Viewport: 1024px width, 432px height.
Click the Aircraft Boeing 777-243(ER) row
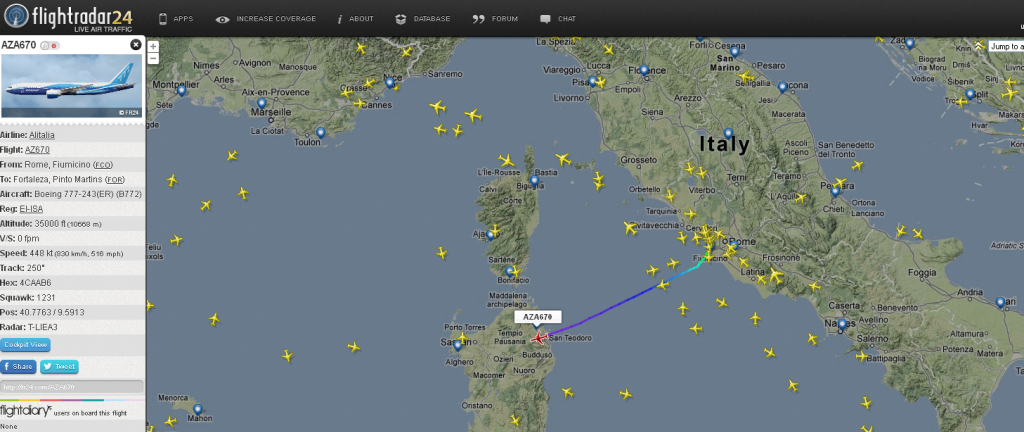tap(72, 194)
